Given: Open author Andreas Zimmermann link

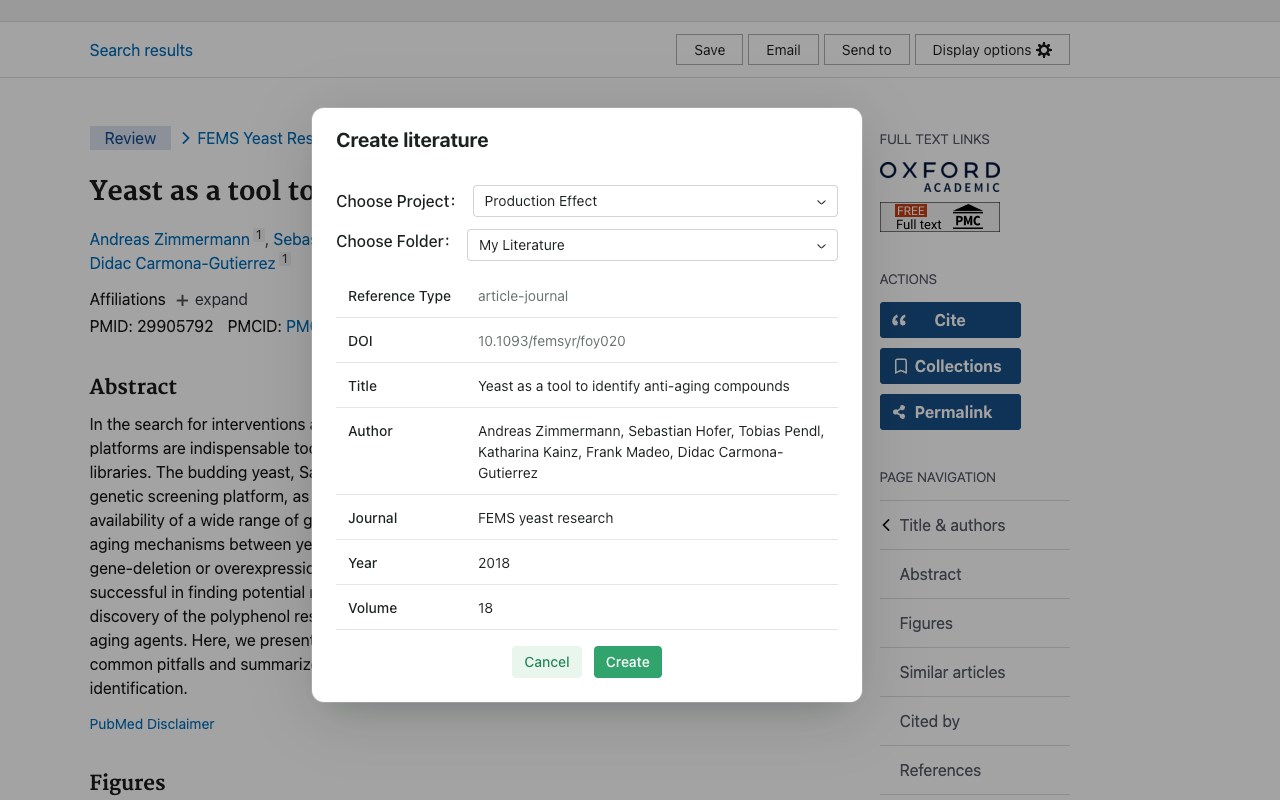Looking at the screenshot, I should 170,239.
